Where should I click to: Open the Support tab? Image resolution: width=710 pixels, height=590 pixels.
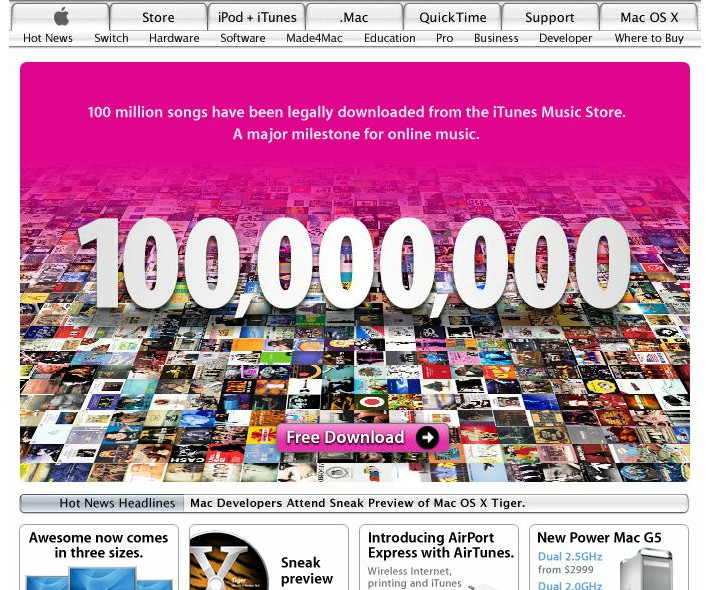pos(550,17)
